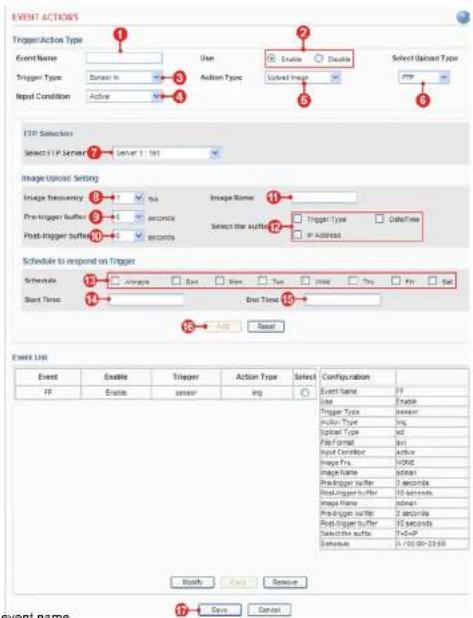
Task: Click the Modify button
Action: (192, 582)
